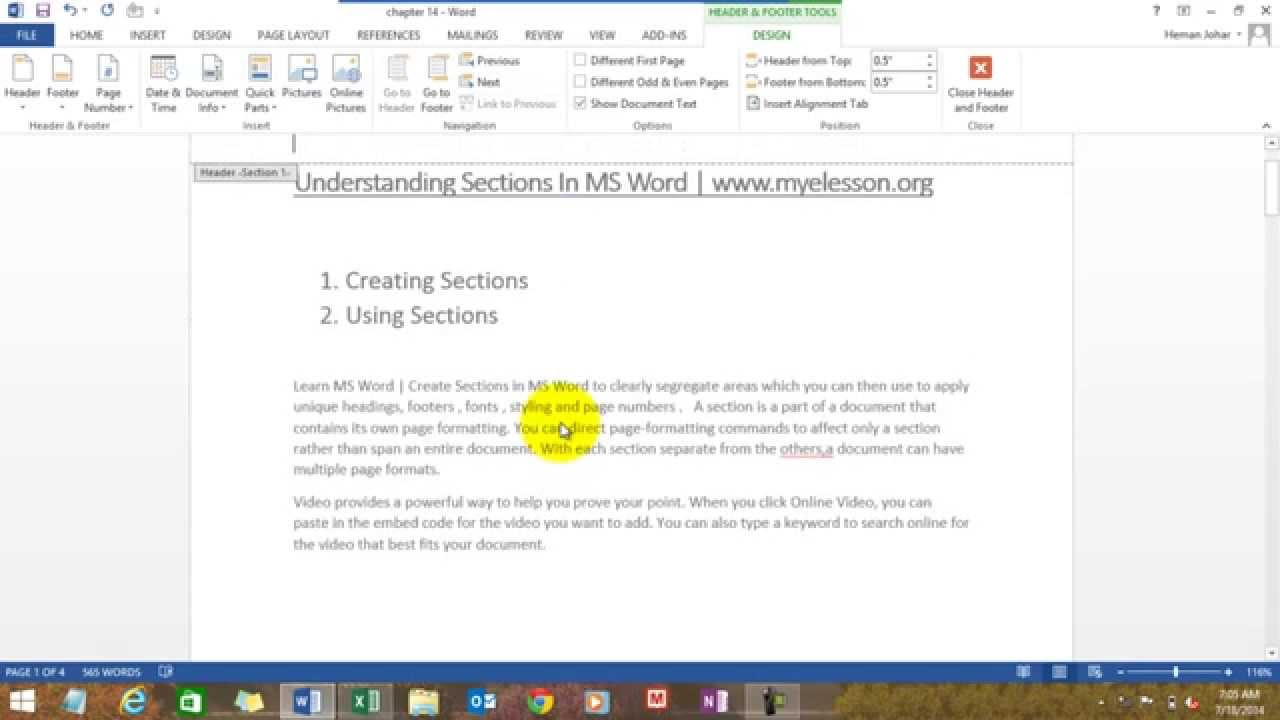The height and width of the screenshot is (720, 1280).
Task: Open the Footer gallery button
Action: [62, 84]
